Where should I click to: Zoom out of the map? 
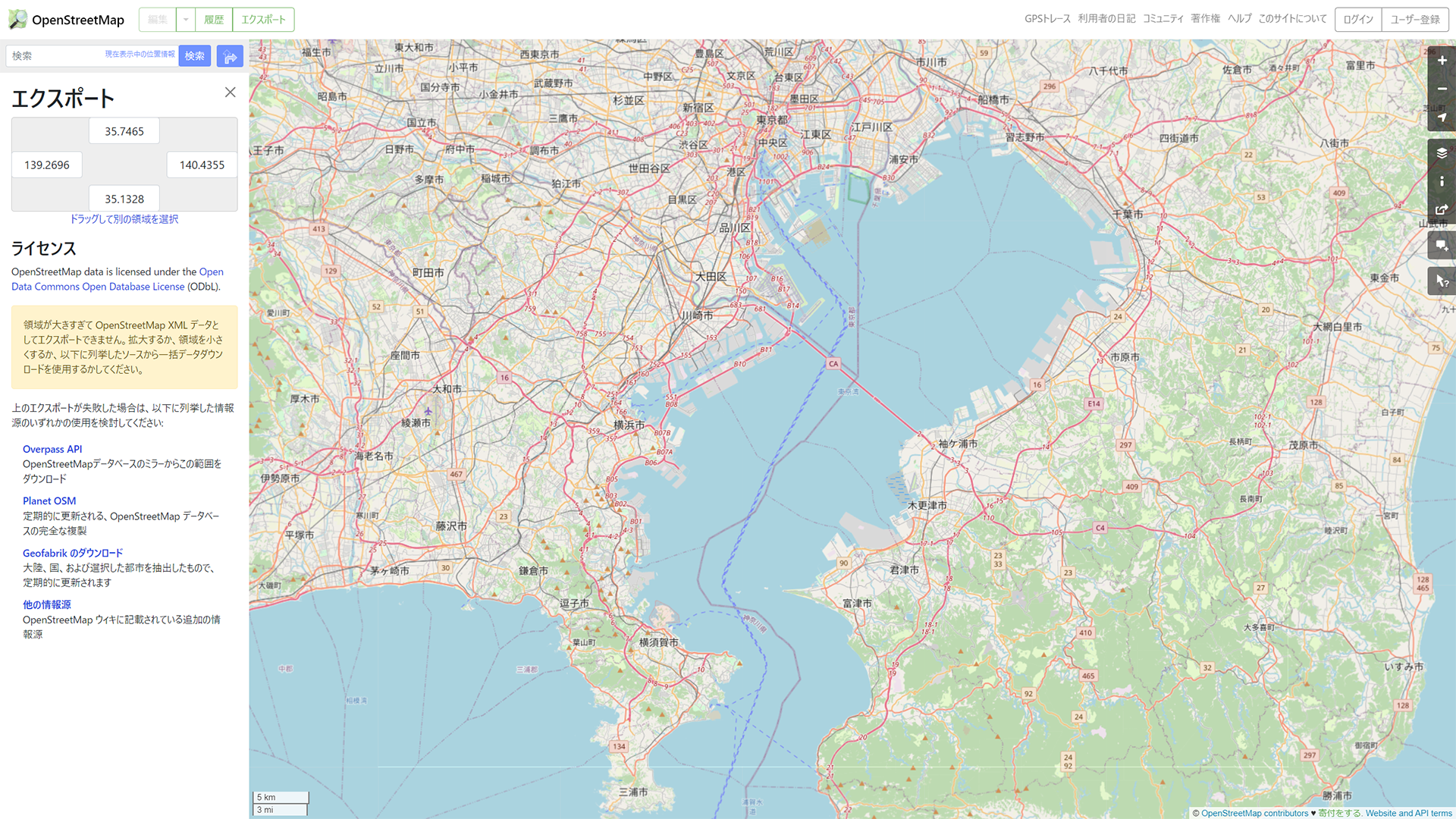pos(1442,89)
